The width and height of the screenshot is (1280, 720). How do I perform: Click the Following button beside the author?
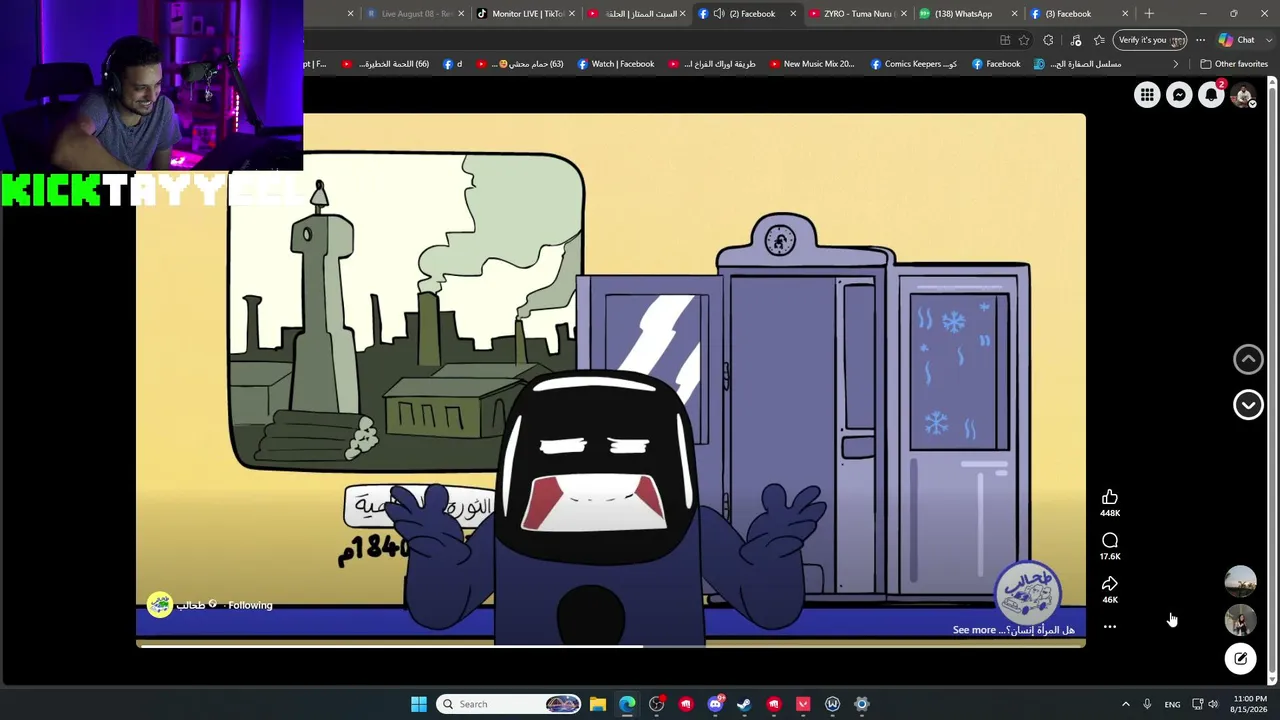click(250, 605)
